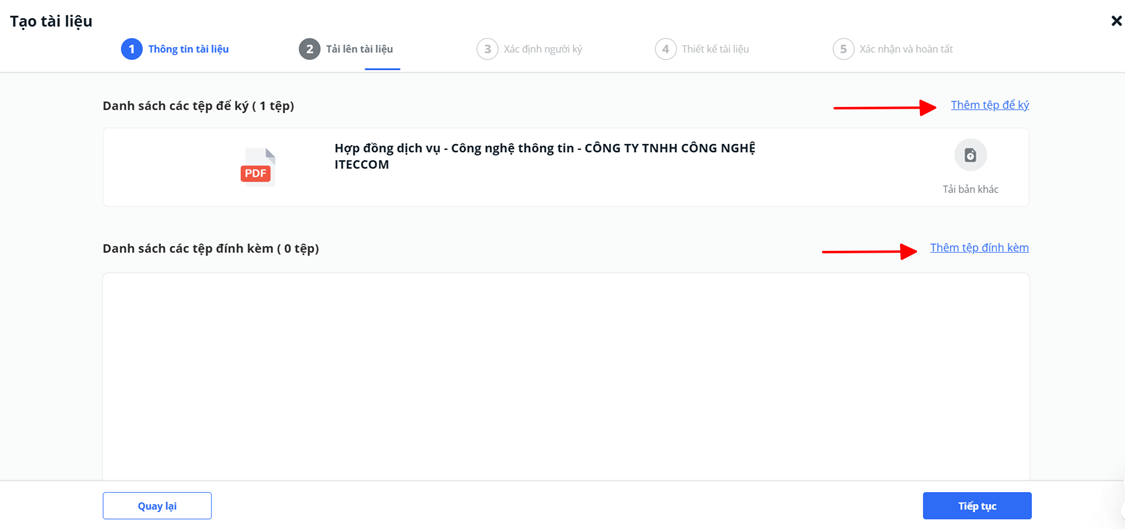The height and width of the screenshot is (529, 1125).
Task: Close the Tạo tài liệu dialog
Action: point(1116,21)
